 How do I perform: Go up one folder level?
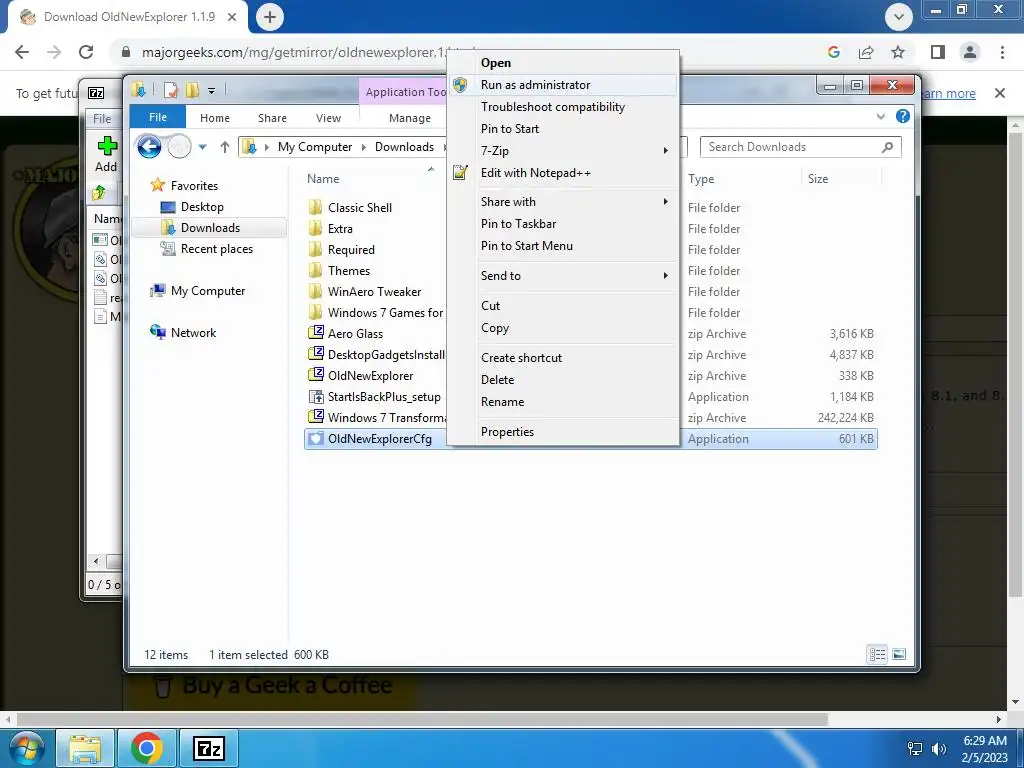pyautogui.click(x=225, y=147)
